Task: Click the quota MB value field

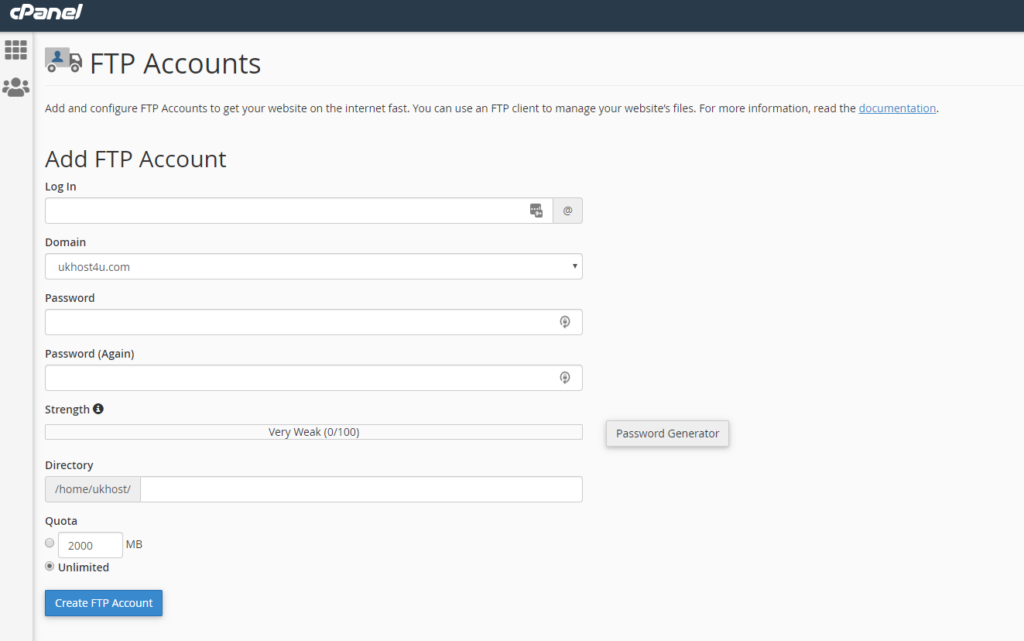Action: coord(90,545)
